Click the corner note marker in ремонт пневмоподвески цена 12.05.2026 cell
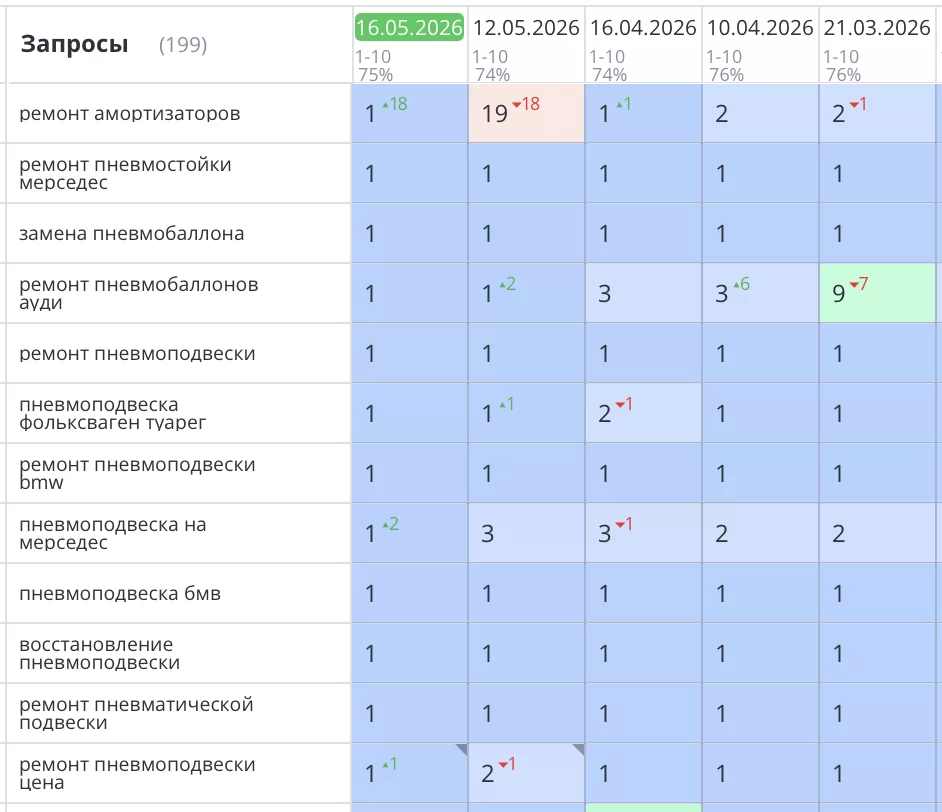The height and width of the screenshot is (812, 942). pos(579,749)
